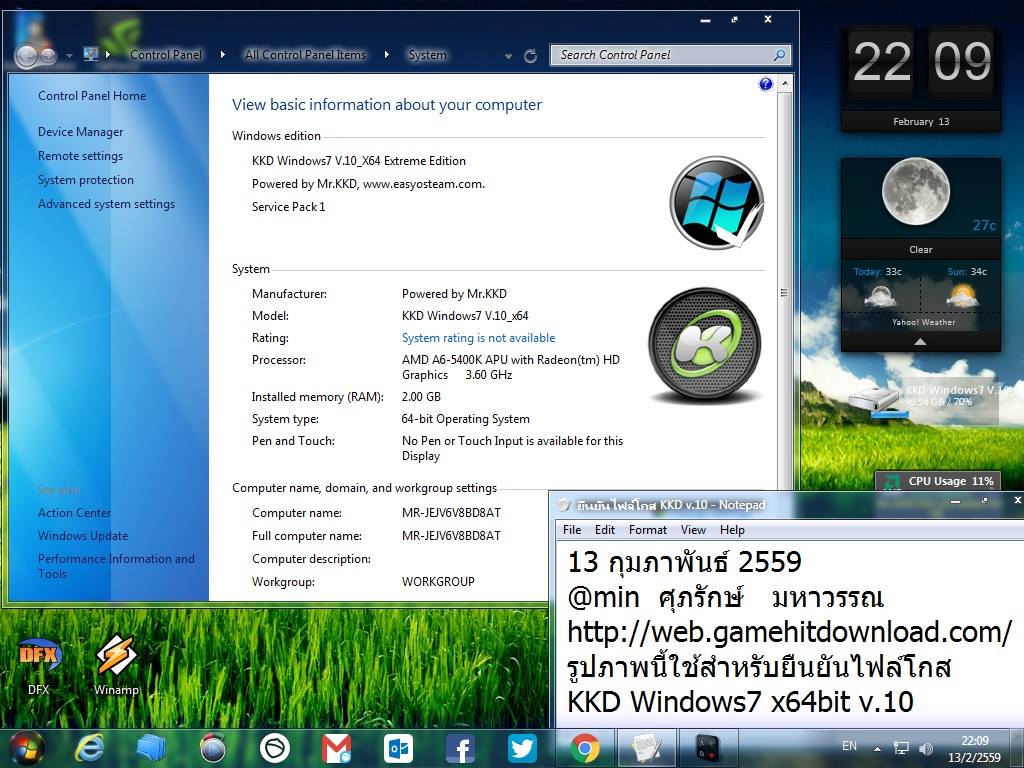Image resolution: width=1024 pixels, height=768 pixels.
Task: Open Notepad Edit menu
Action: [x=605, y=530]
